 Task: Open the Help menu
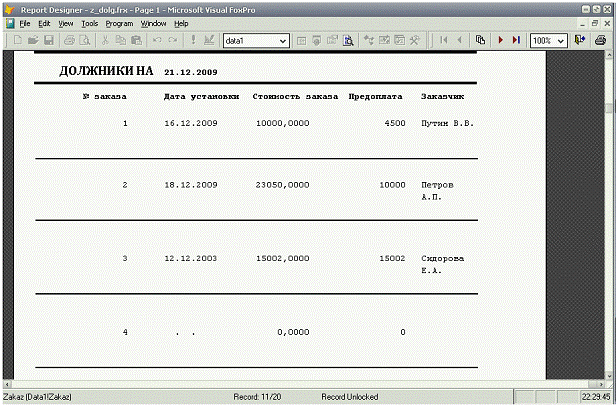pyautogui.click(x=181, y=23)
